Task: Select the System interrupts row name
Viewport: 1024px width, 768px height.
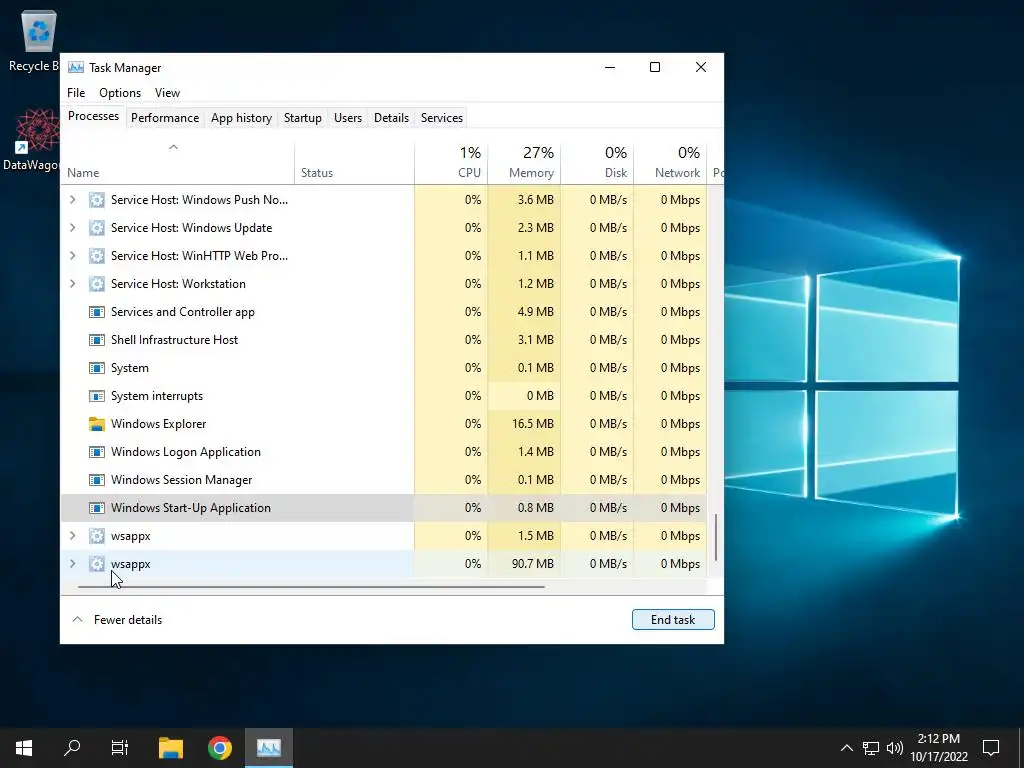Action: point(157,396)
